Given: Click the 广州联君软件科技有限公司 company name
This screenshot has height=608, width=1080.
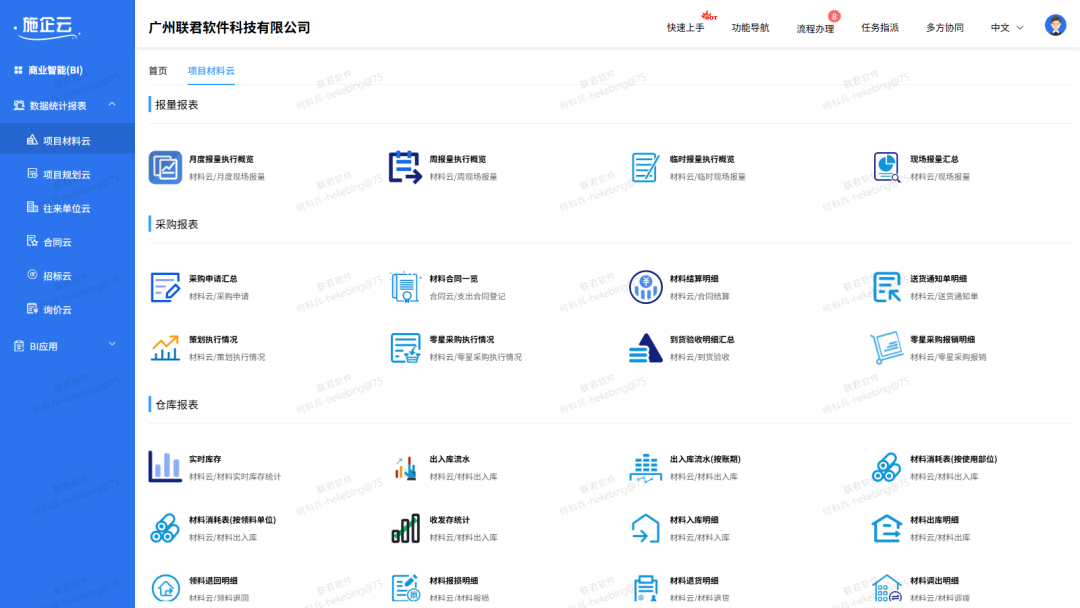Looking at the screenshot, I should (x=229, y=28).
